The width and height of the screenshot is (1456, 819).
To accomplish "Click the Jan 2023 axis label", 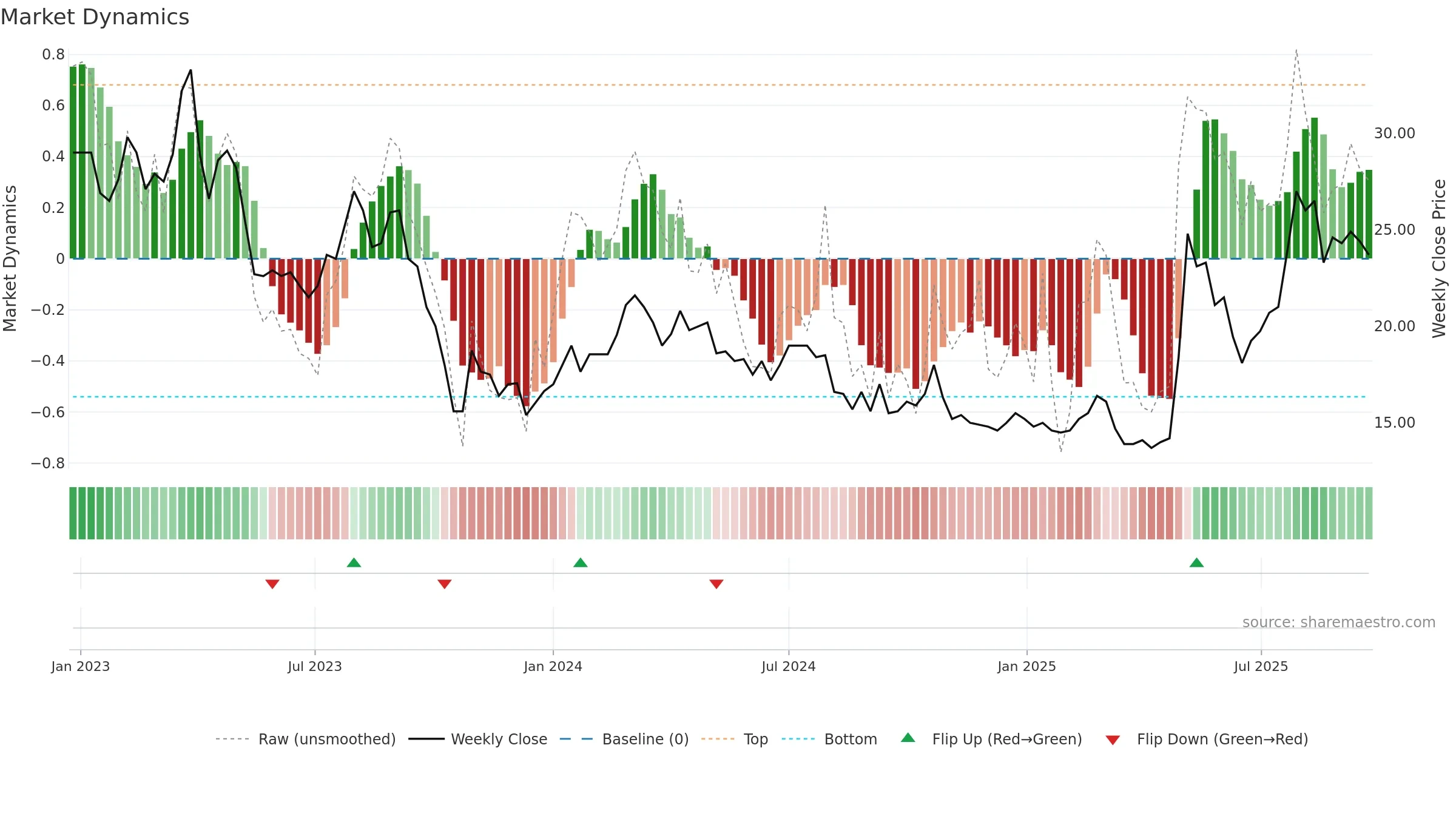I will [x=81, y=666].
